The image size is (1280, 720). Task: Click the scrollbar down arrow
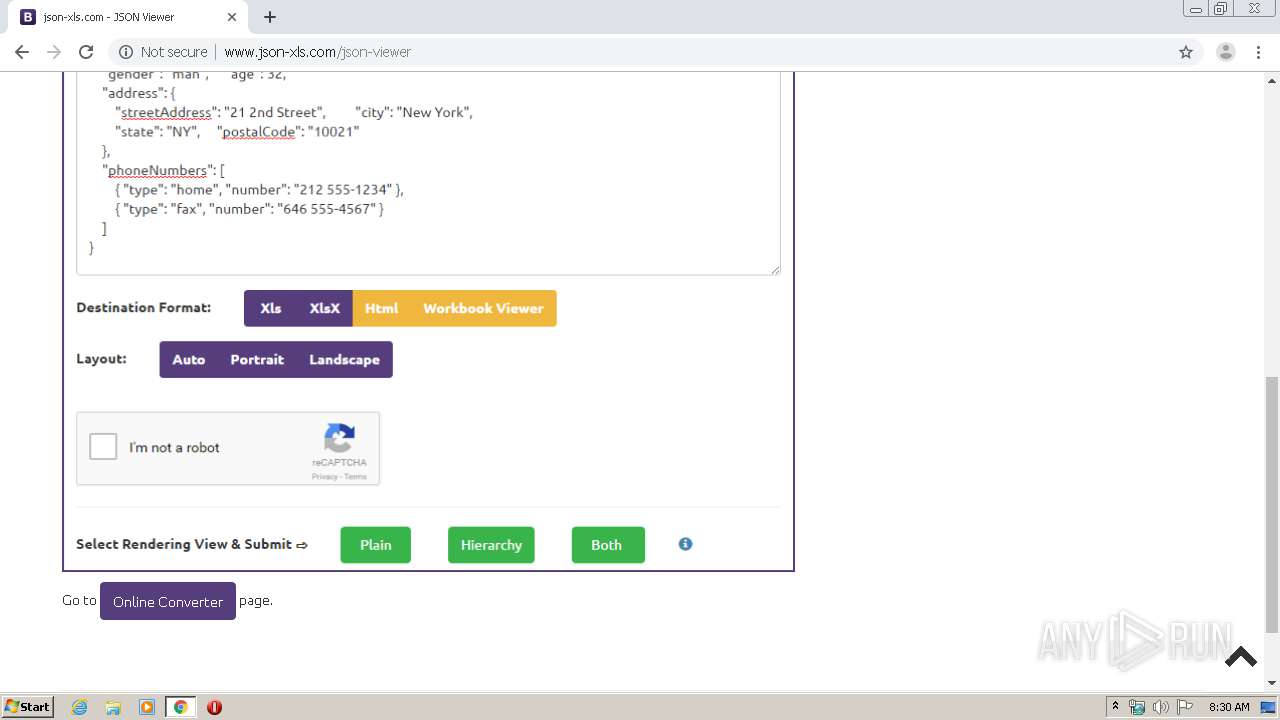click(1271, 683)
